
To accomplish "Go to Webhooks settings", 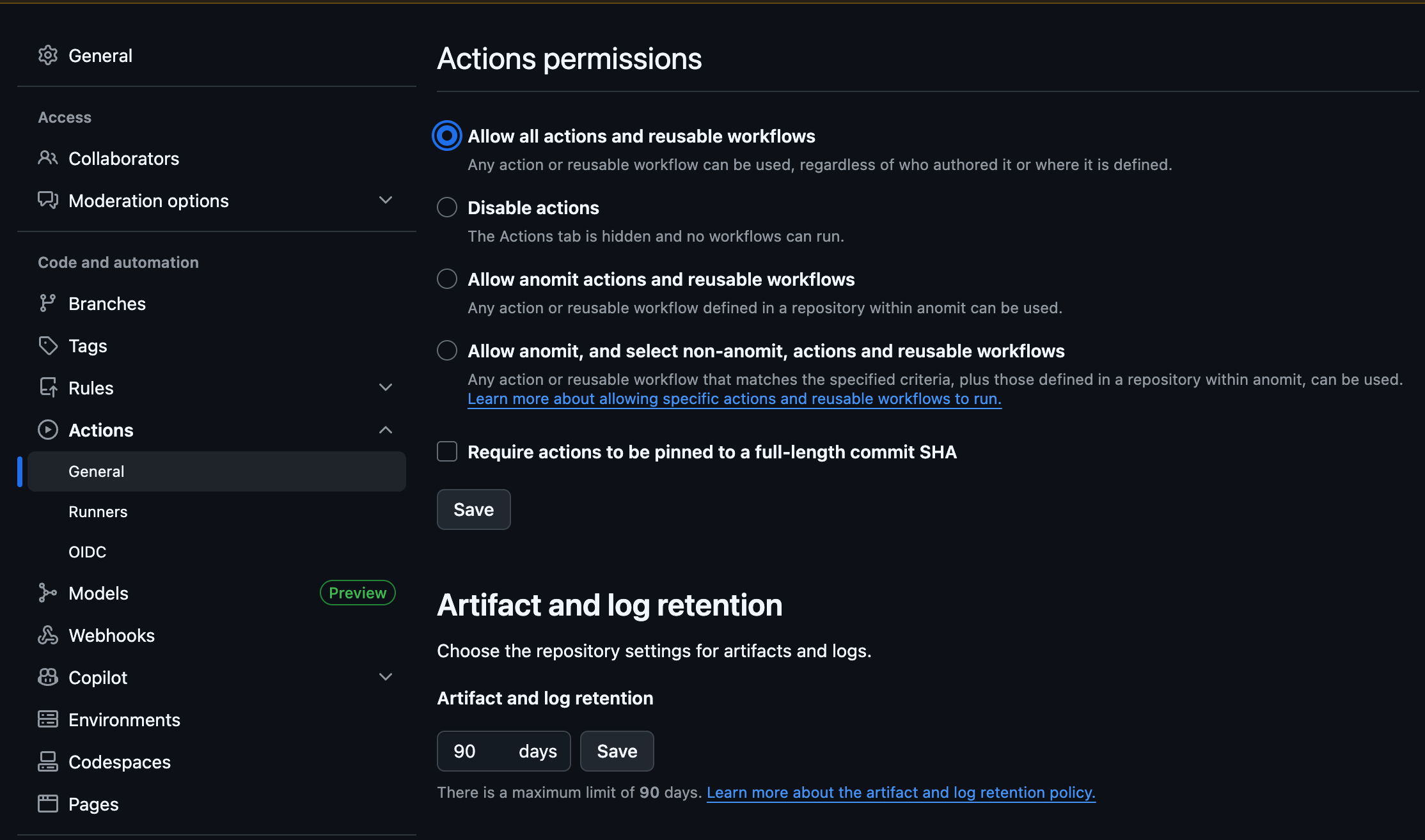I will 217,635.
